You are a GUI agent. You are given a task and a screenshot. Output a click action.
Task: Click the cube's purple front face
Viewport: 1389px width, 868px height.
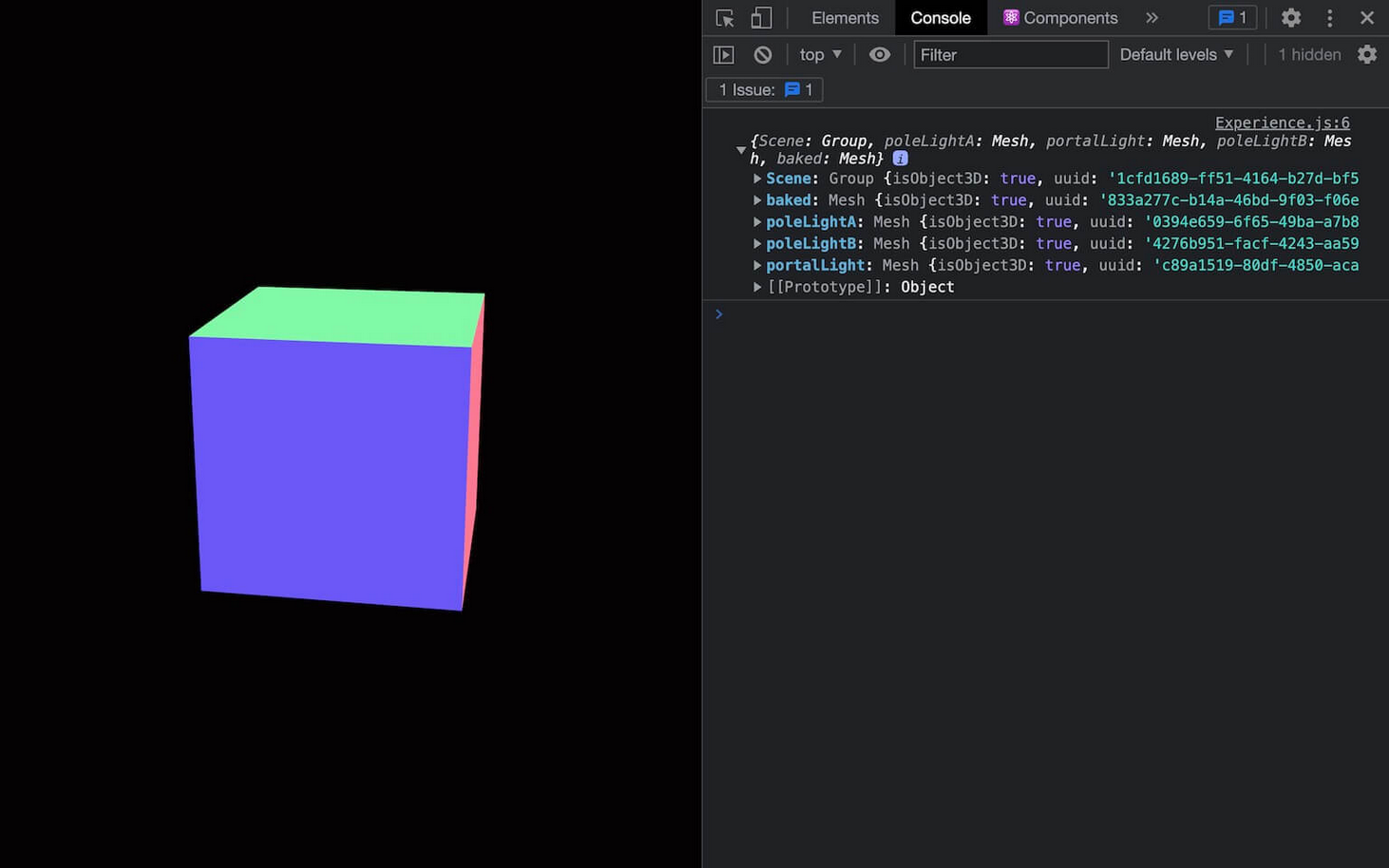coord(333,473)
